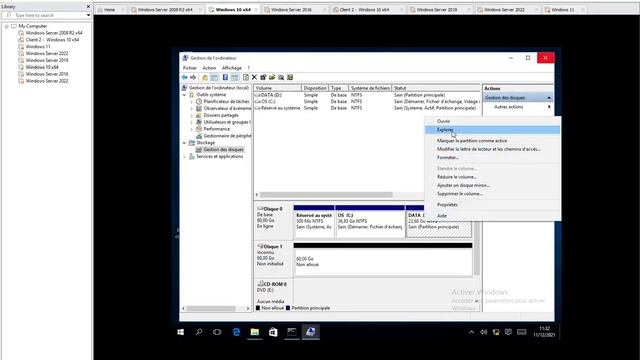The image size is (640, 360).
Task: Click the taskbar Search magnifier
Action: [199, 332]
